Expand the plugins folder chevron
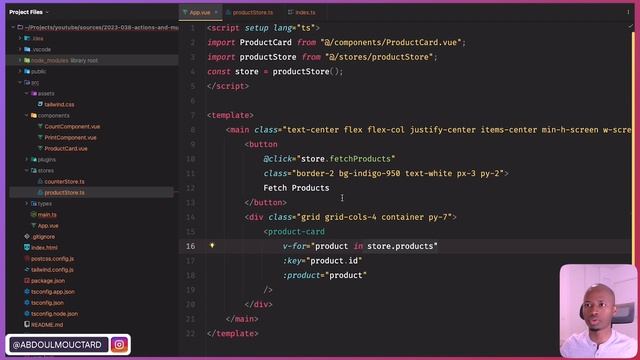 coord(27,160)
